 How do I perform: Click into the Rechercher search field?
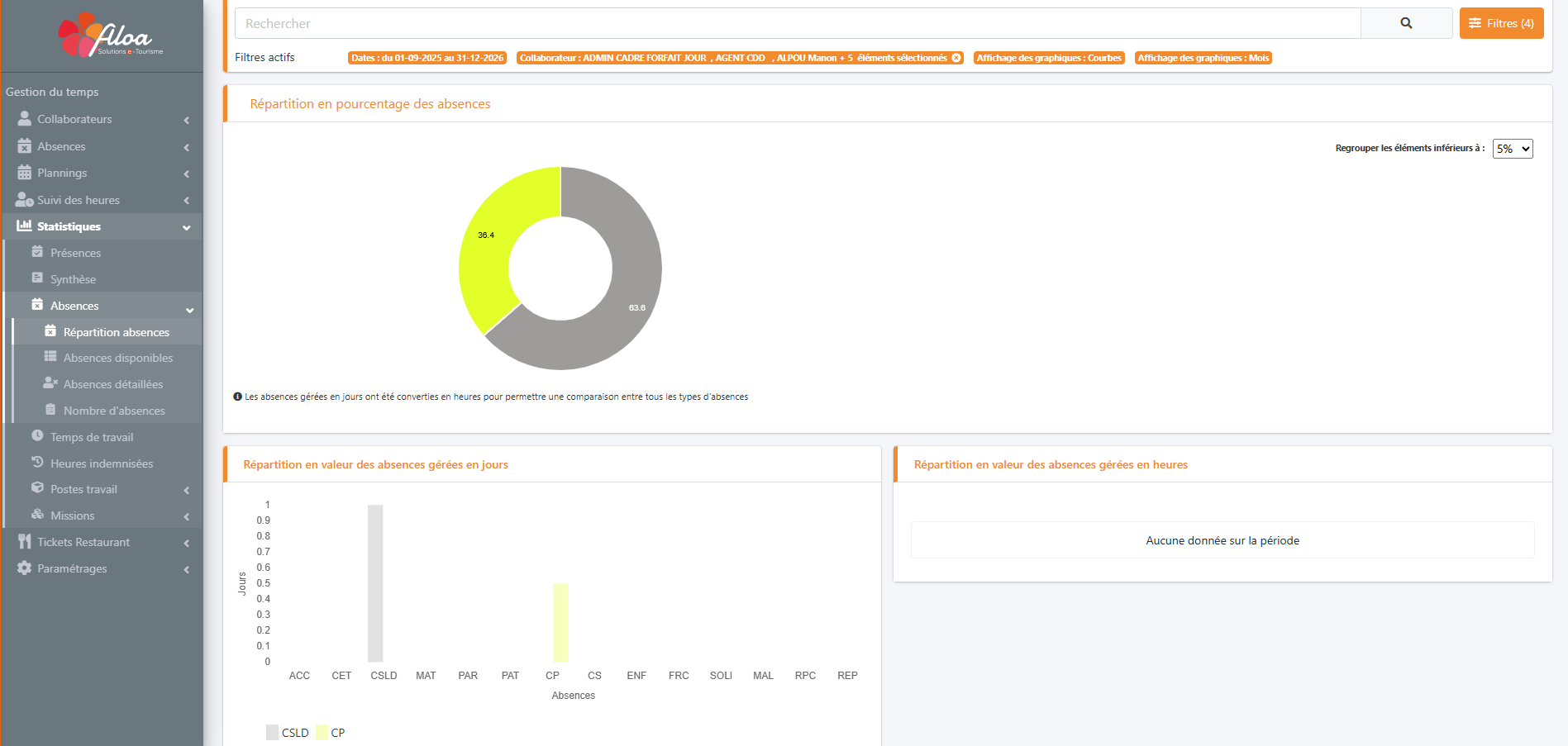[798, 23]
